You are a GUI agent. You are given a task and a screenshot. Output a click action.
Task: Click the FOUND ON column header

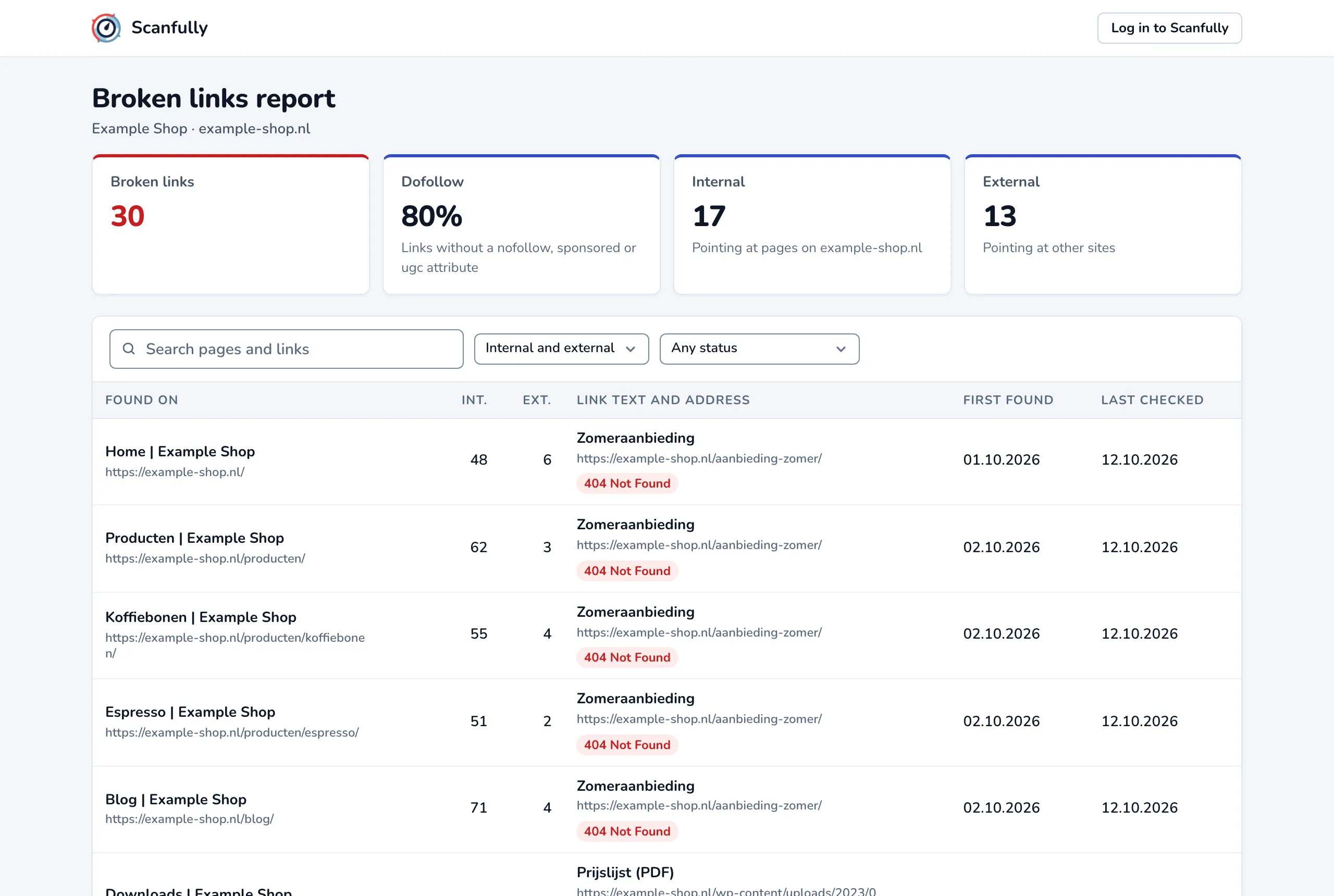point(142,400)
